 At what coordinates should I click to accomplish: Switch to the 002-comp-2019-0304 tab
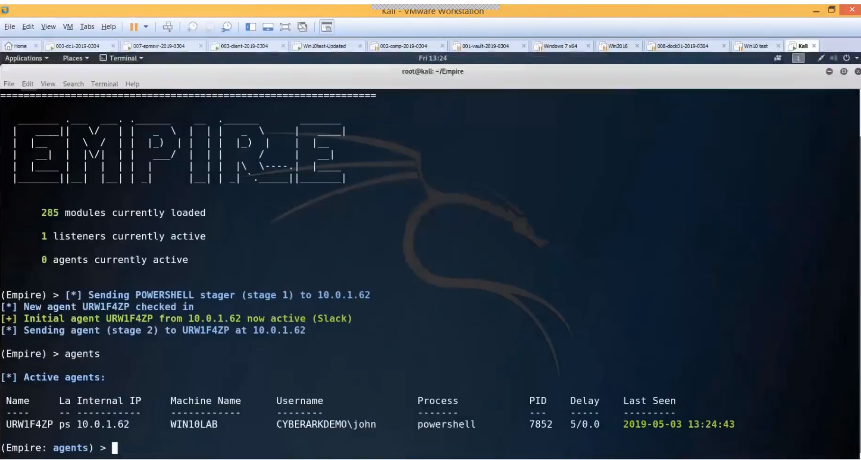tap(407, 46)
